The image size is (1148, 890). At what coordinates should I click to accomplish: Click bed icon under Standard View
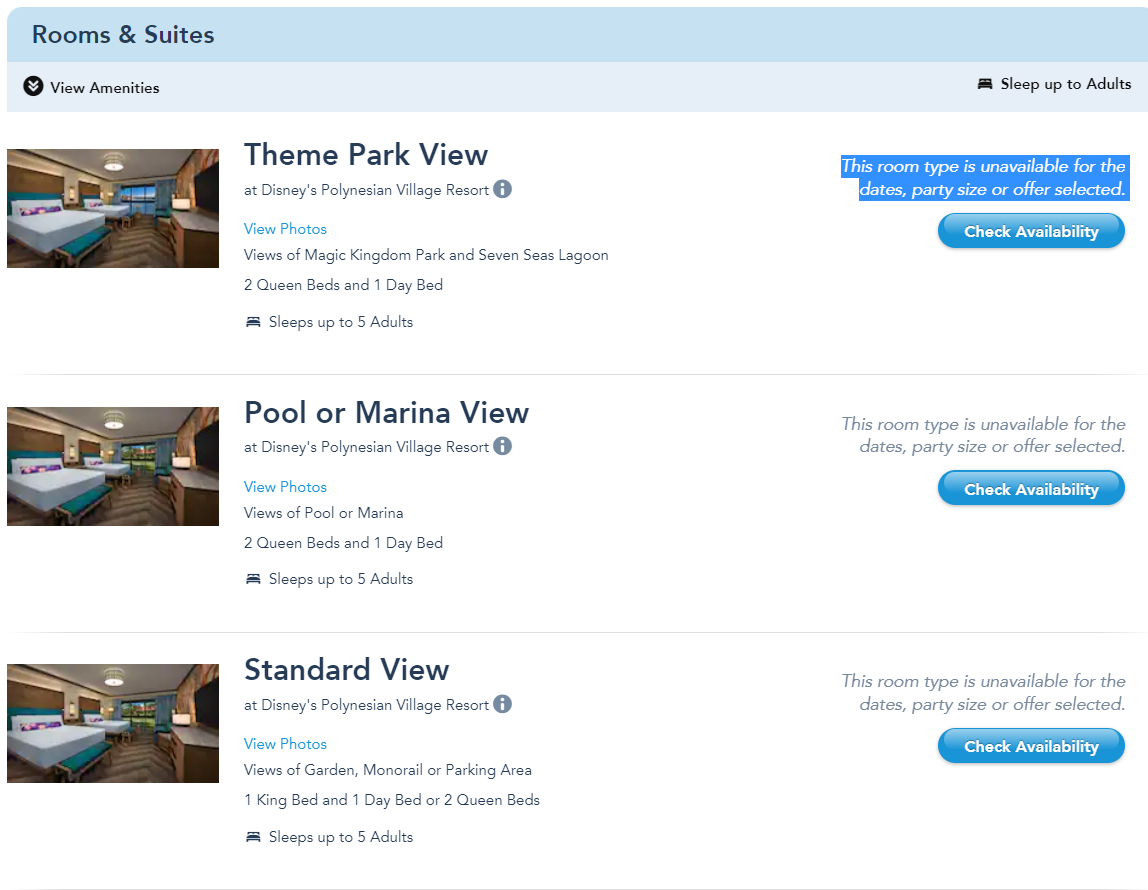click(x=253, y=837)
